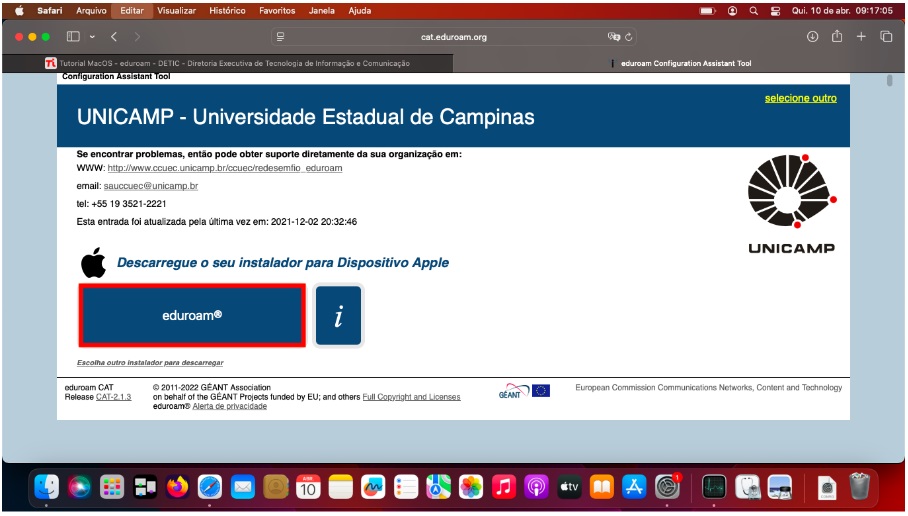Click the UNICAMP logo image
908x516 pixels.
(x=792, y=204)
